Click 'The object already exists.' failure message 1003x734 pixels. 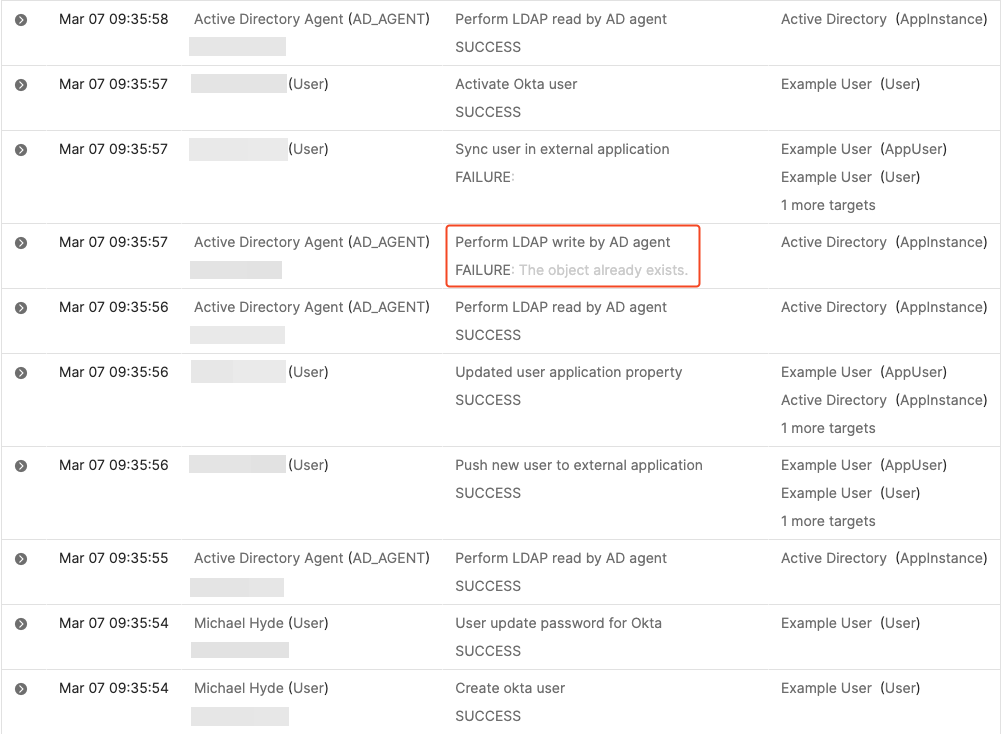[x=603, y=270]
